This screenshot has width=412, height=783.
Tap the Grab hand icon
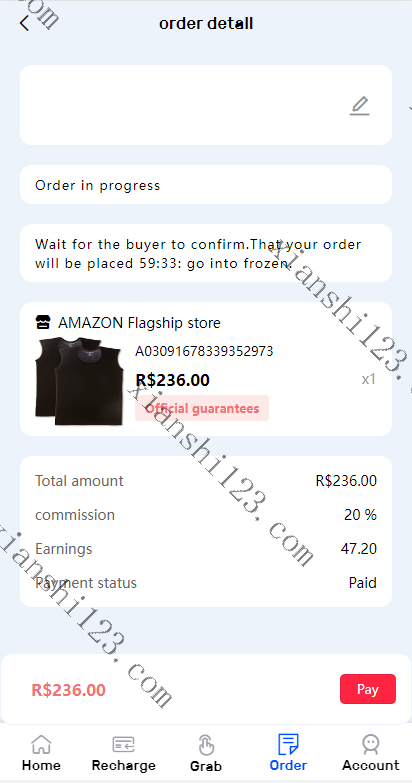206,745
